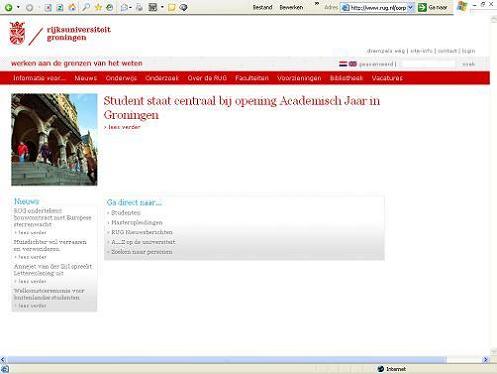Click the Nieuws sidebar heading
Screen dimensions: 497x374
tap(26, 201)
